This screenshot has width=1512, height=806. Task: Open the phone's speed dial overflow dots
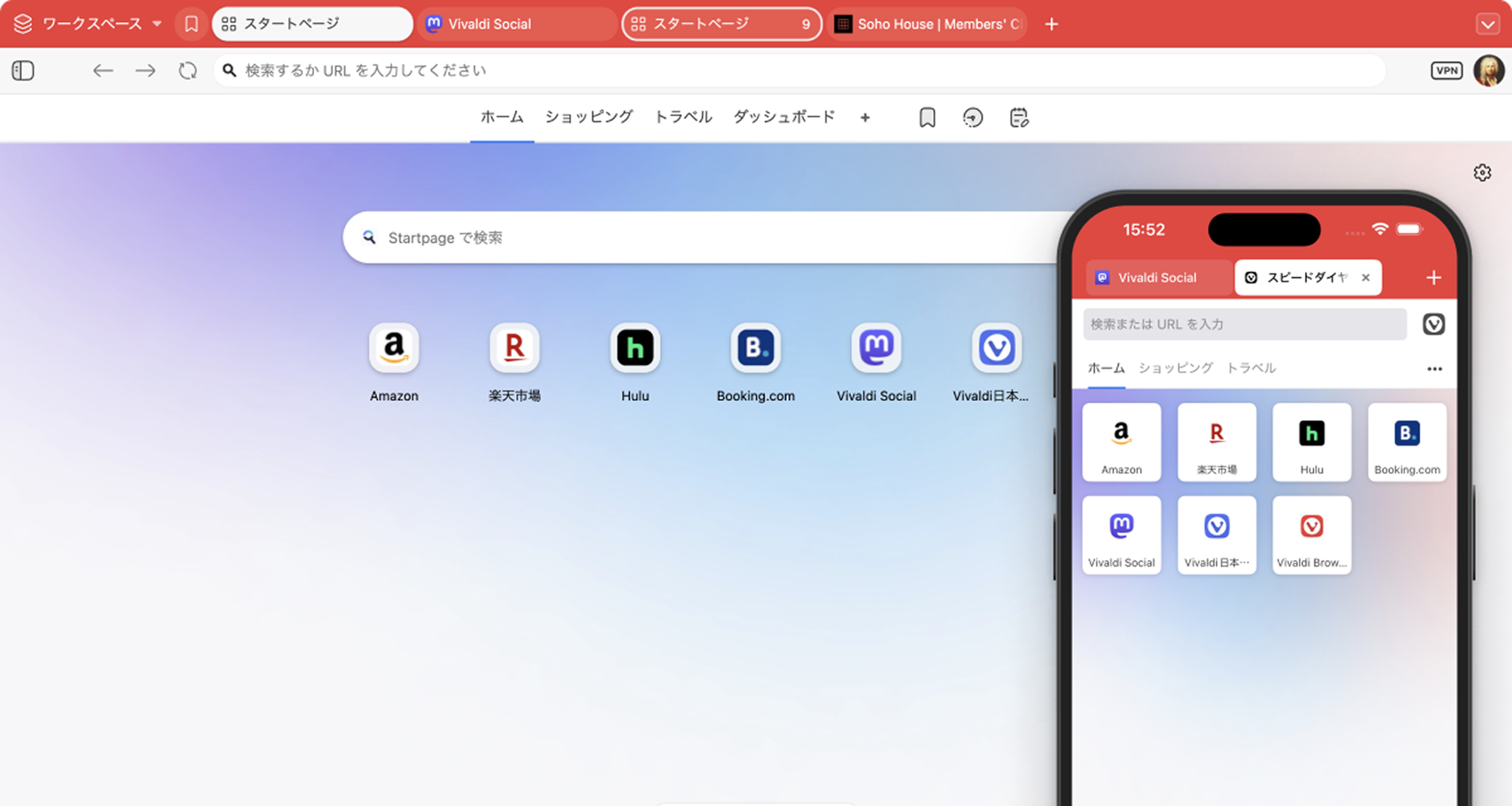click(1435, 369)
